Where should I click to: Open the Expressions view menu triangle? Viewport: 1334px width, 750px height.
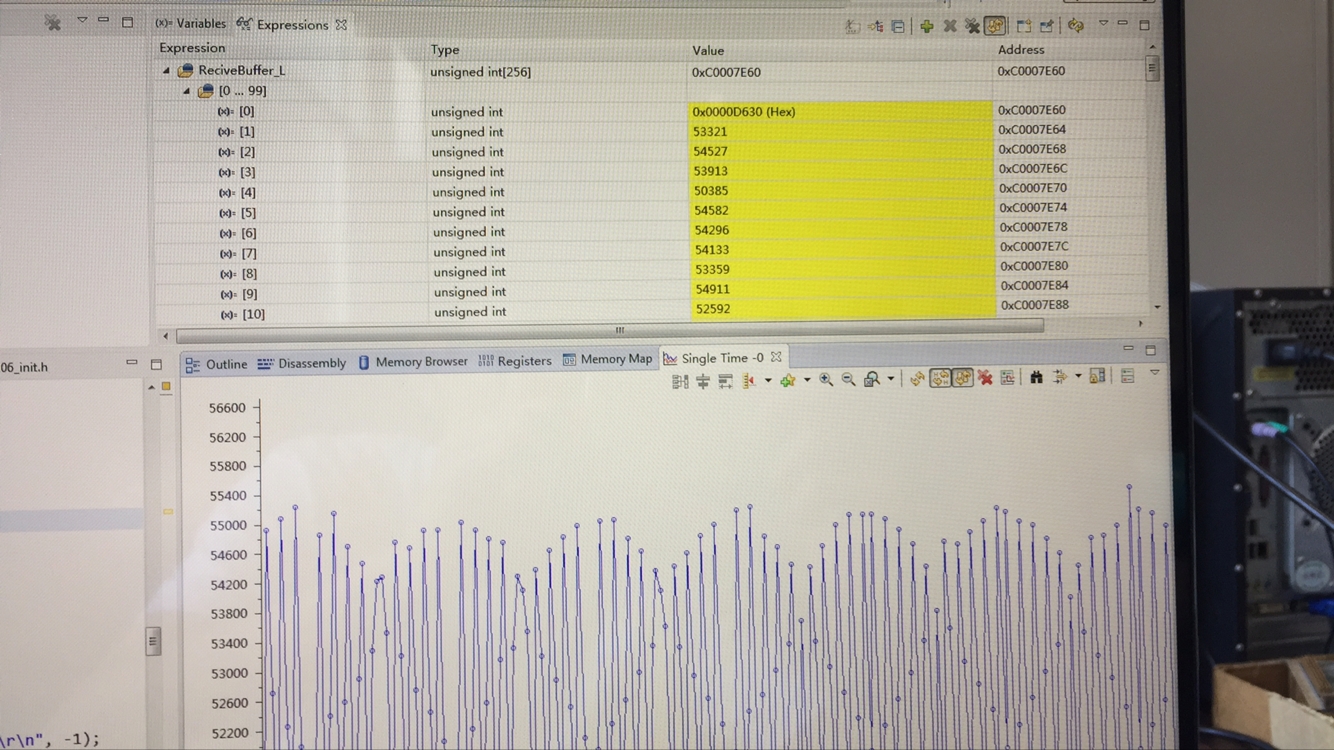pyautogui.click(x=1104, y=23)
